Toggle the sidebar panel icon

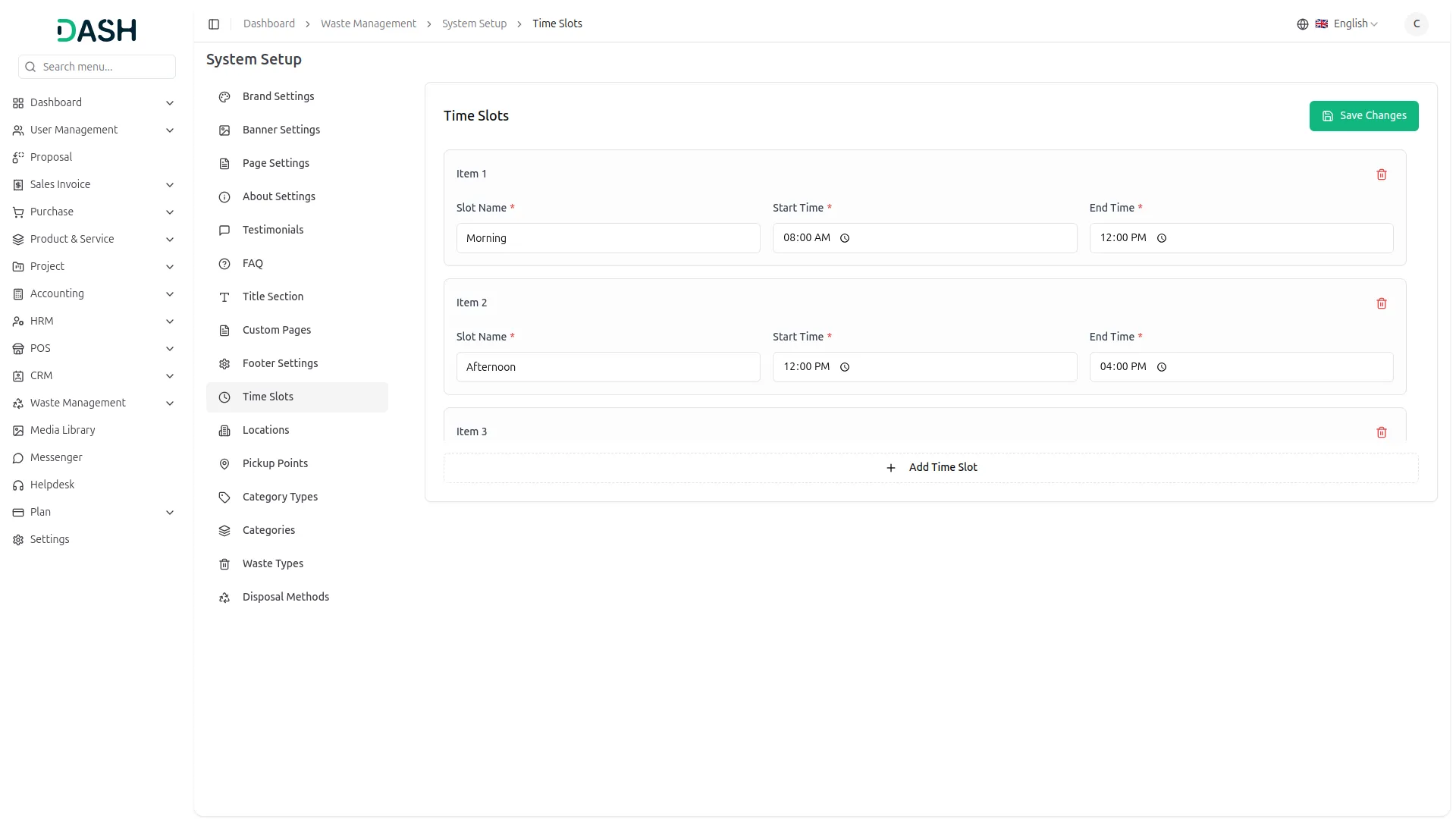(214, 24)
